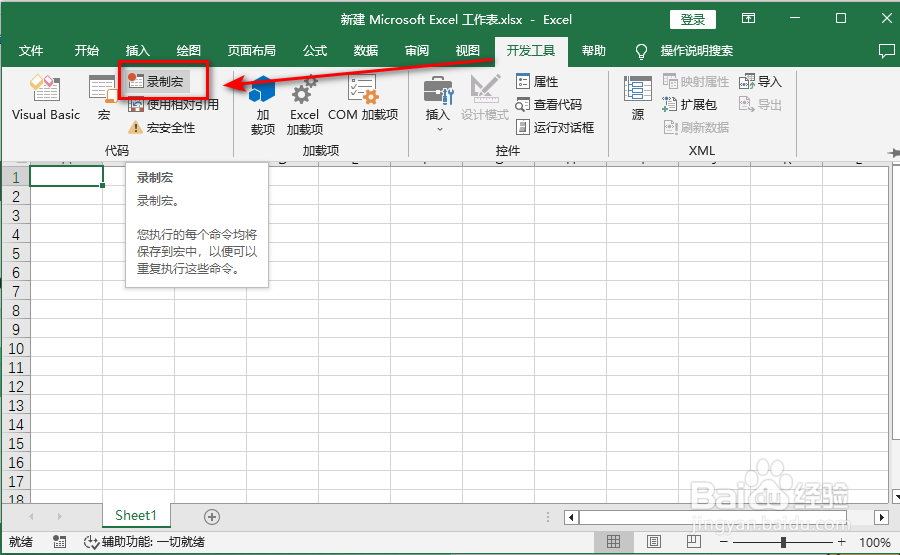Click zoom out minus button

pos(724,542)
